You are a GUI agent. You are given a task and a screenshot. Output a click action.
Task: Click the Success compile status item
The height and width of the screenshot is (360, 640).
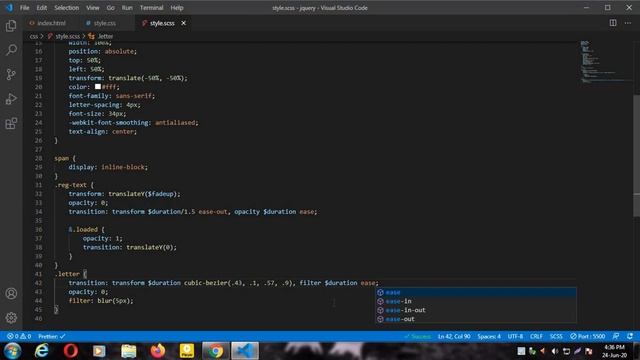point(417,336)
